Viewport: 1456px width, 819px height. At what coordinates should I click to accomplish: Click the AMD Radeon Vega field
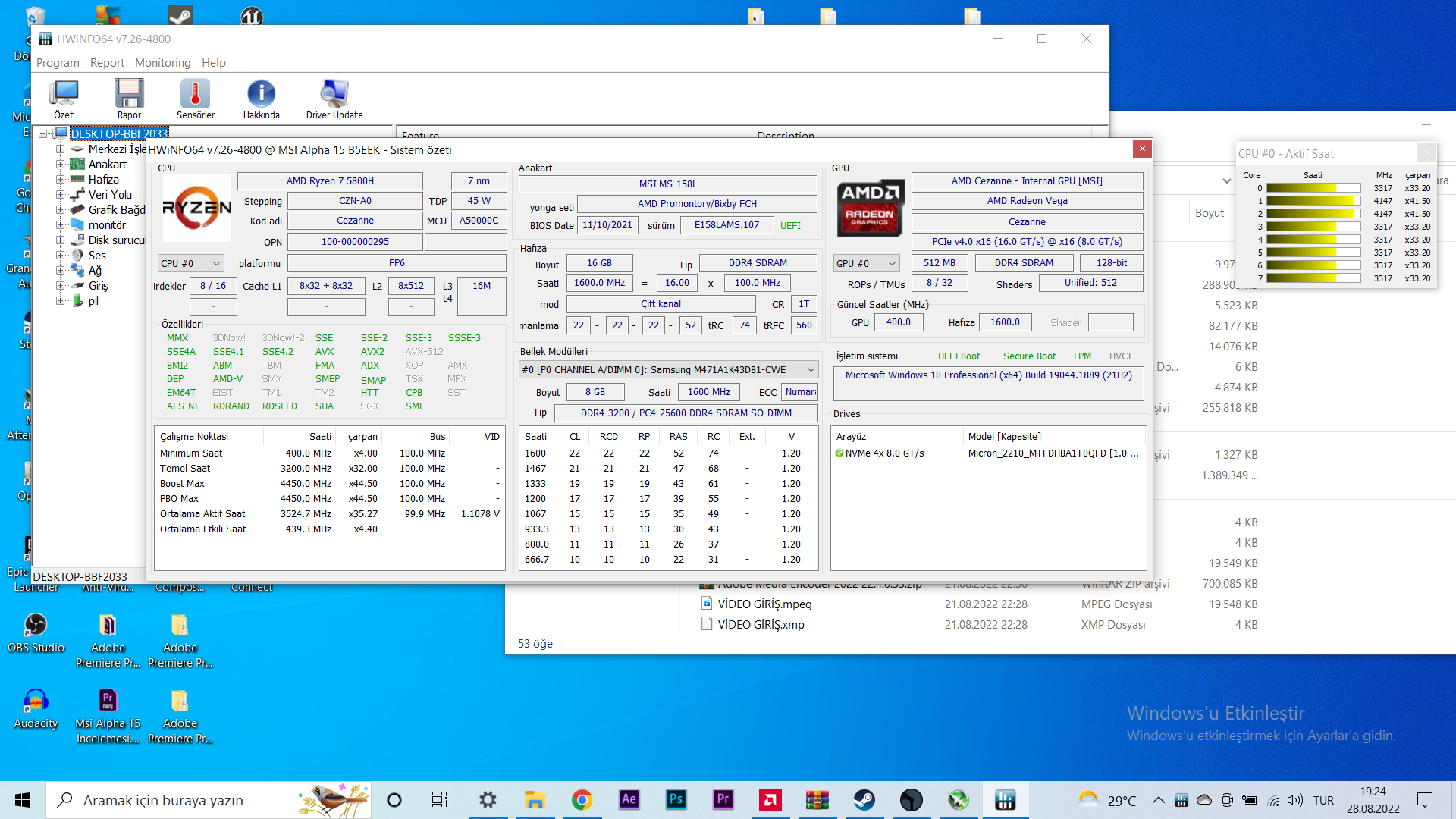(x=1027, y=200)
